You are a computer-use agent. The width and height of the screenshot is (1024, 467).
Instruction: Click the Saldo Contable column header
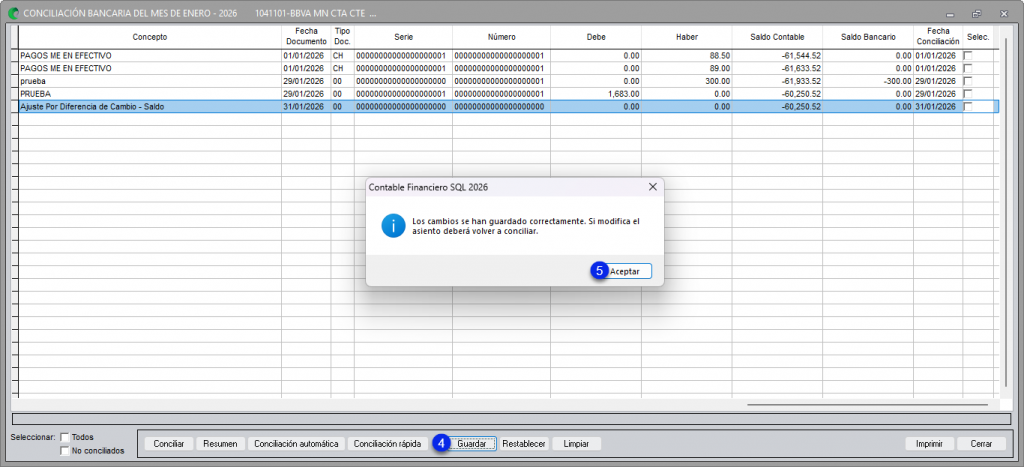click(777, 37)
